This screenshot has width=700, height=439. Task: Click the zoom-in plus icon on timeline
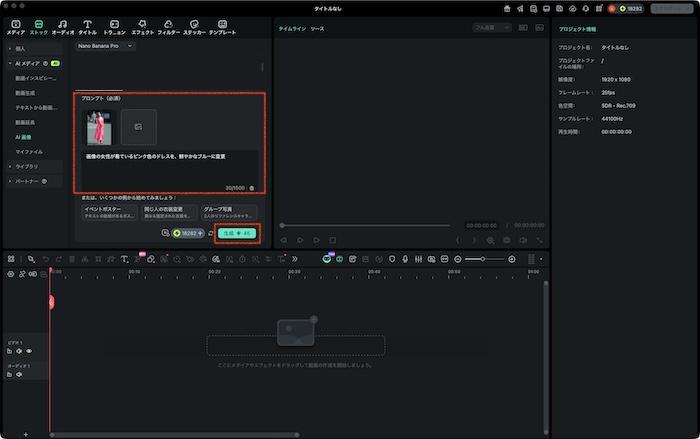pos(512,259)
